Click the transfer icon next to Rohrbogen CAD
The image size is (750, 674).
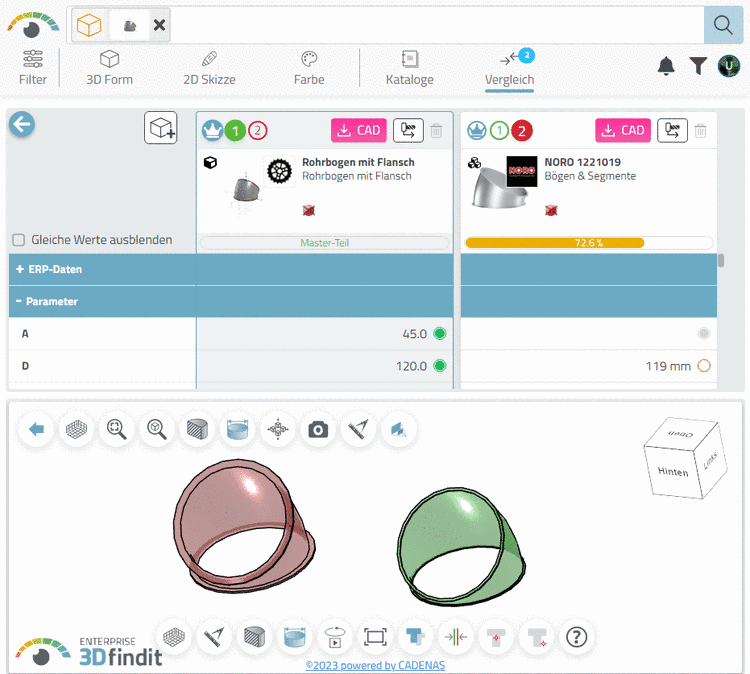click(x=408, y=130)
